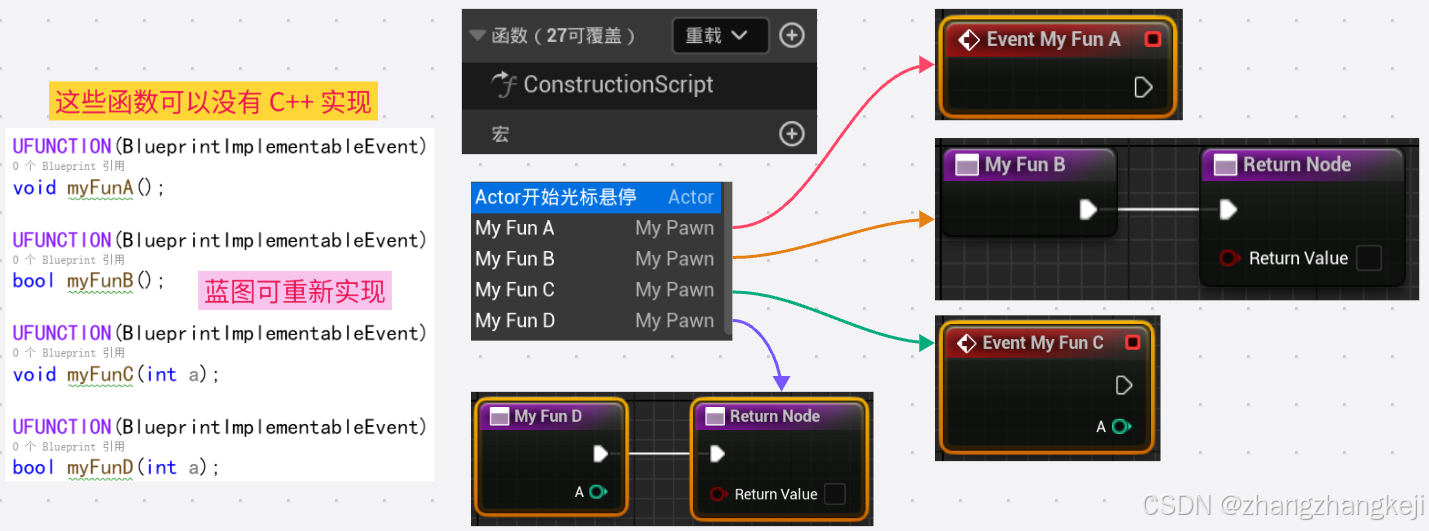Click myFunC in the C++ code
1429x531 pixels.
click(x=100, y=374)
